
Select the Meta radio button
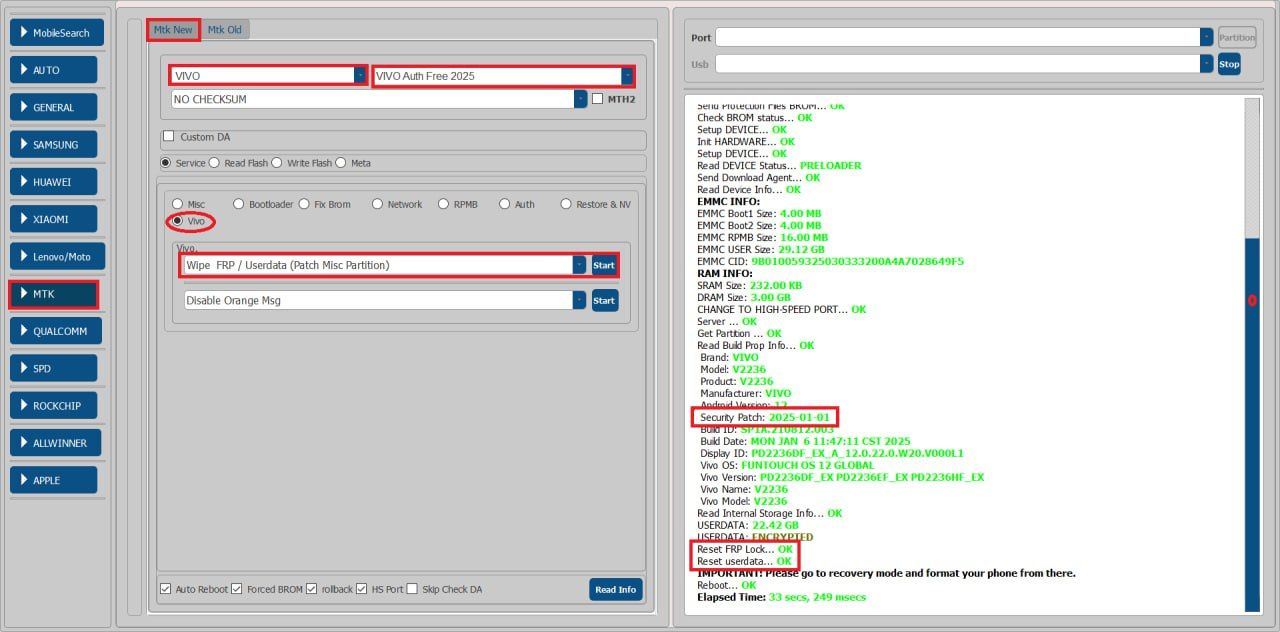340,163
